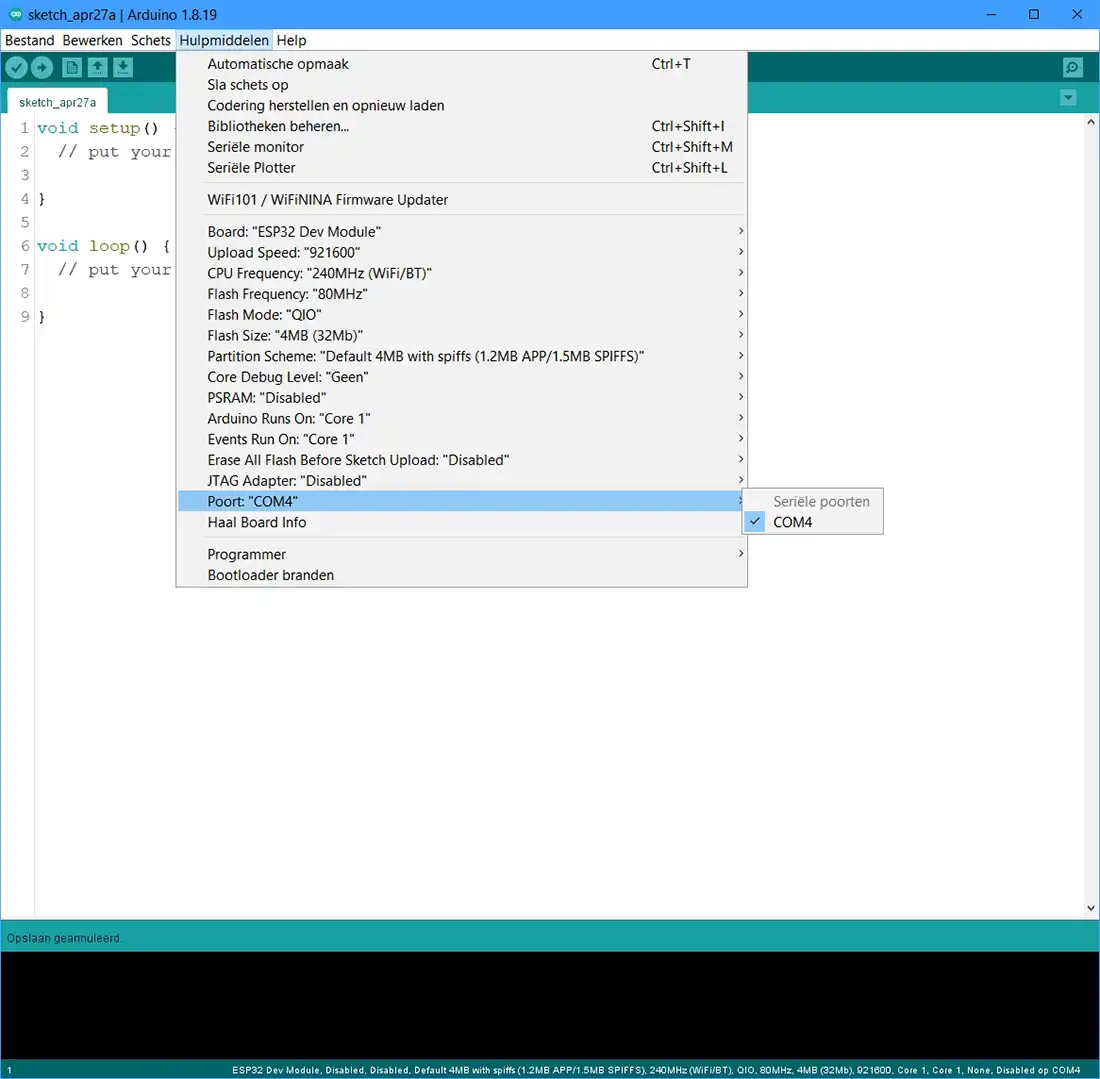Viewport: 1100px width, 1079px height.
Task: Click Haal Board Info
Action: point(257,522)
